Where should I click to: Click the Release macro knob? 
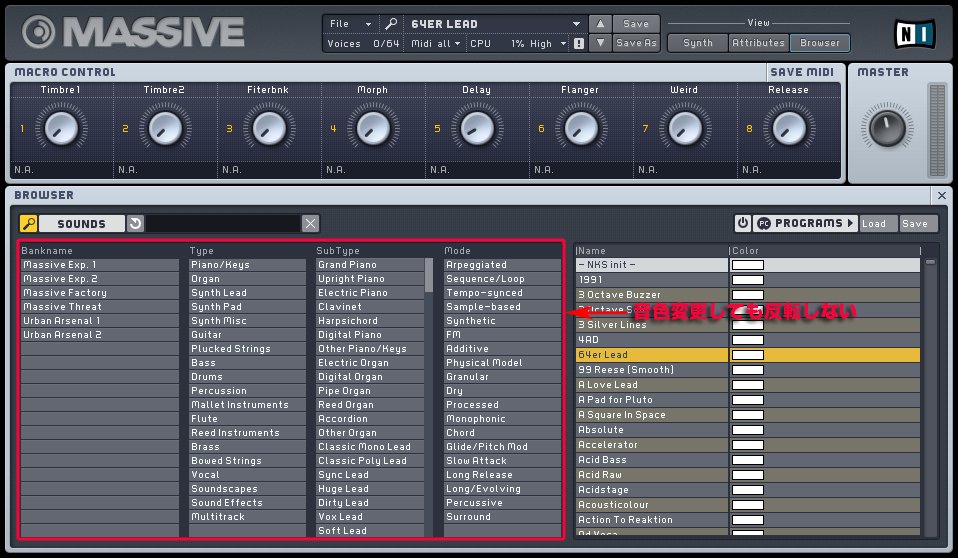pos(789,128)
